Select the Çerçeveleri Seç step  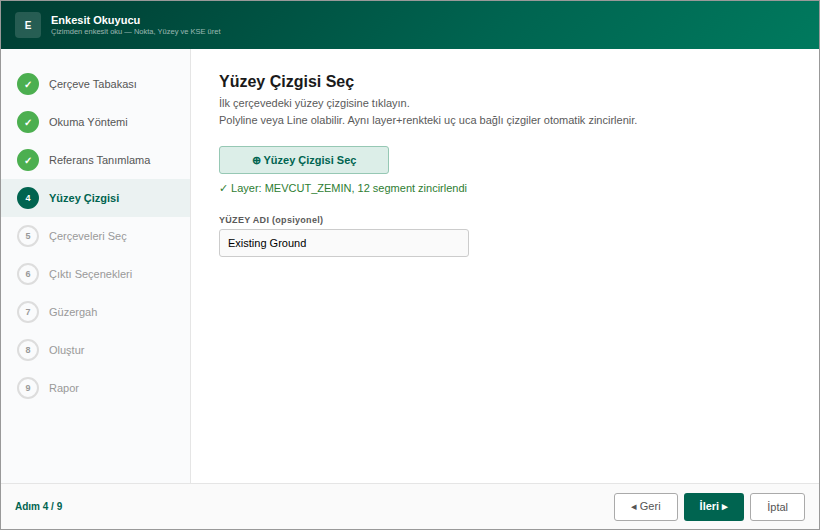(x=96, y=236)
